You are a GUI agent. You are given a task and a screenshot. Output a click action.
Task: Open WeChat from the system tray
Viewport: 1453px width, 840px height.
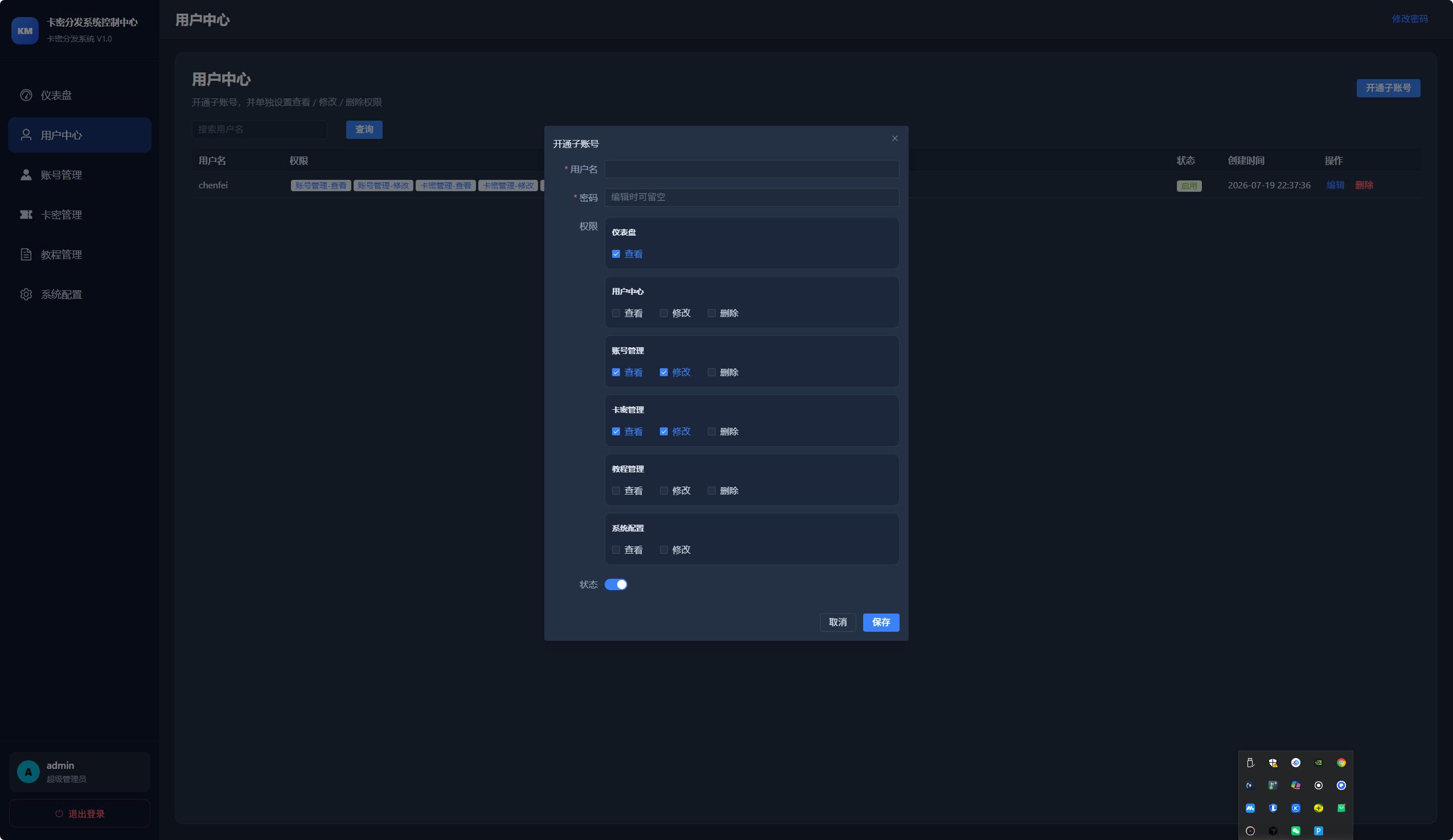[1296, 831]
